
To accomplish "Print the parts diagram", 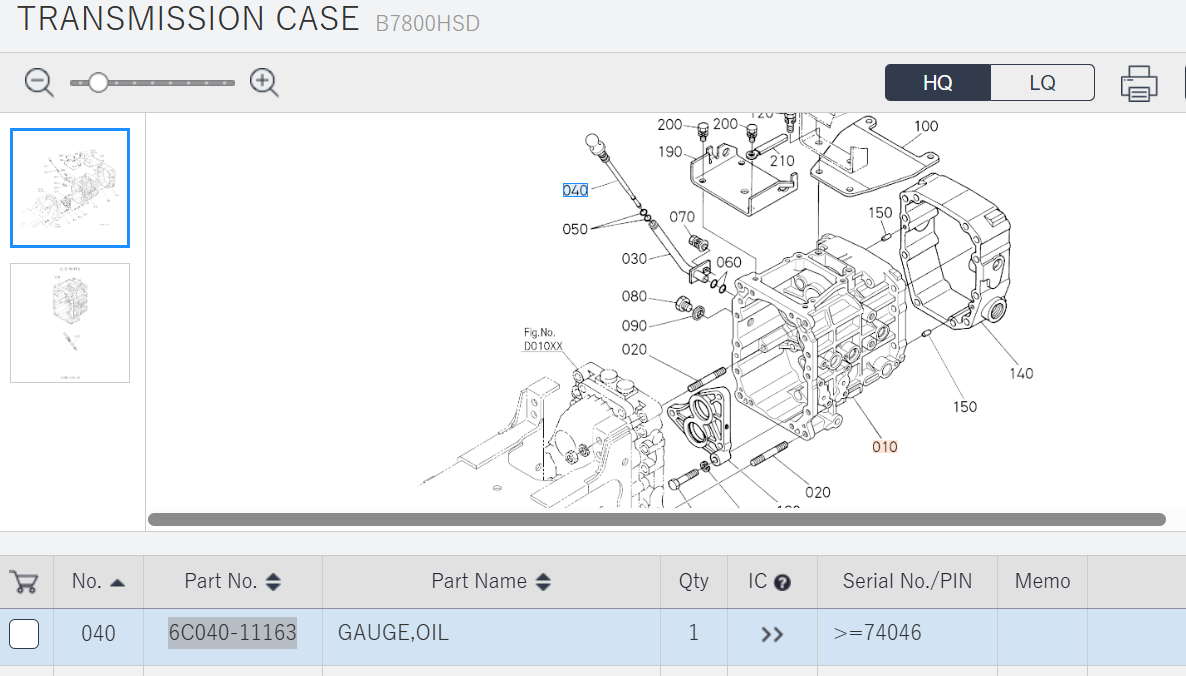I will [1138, 83].
